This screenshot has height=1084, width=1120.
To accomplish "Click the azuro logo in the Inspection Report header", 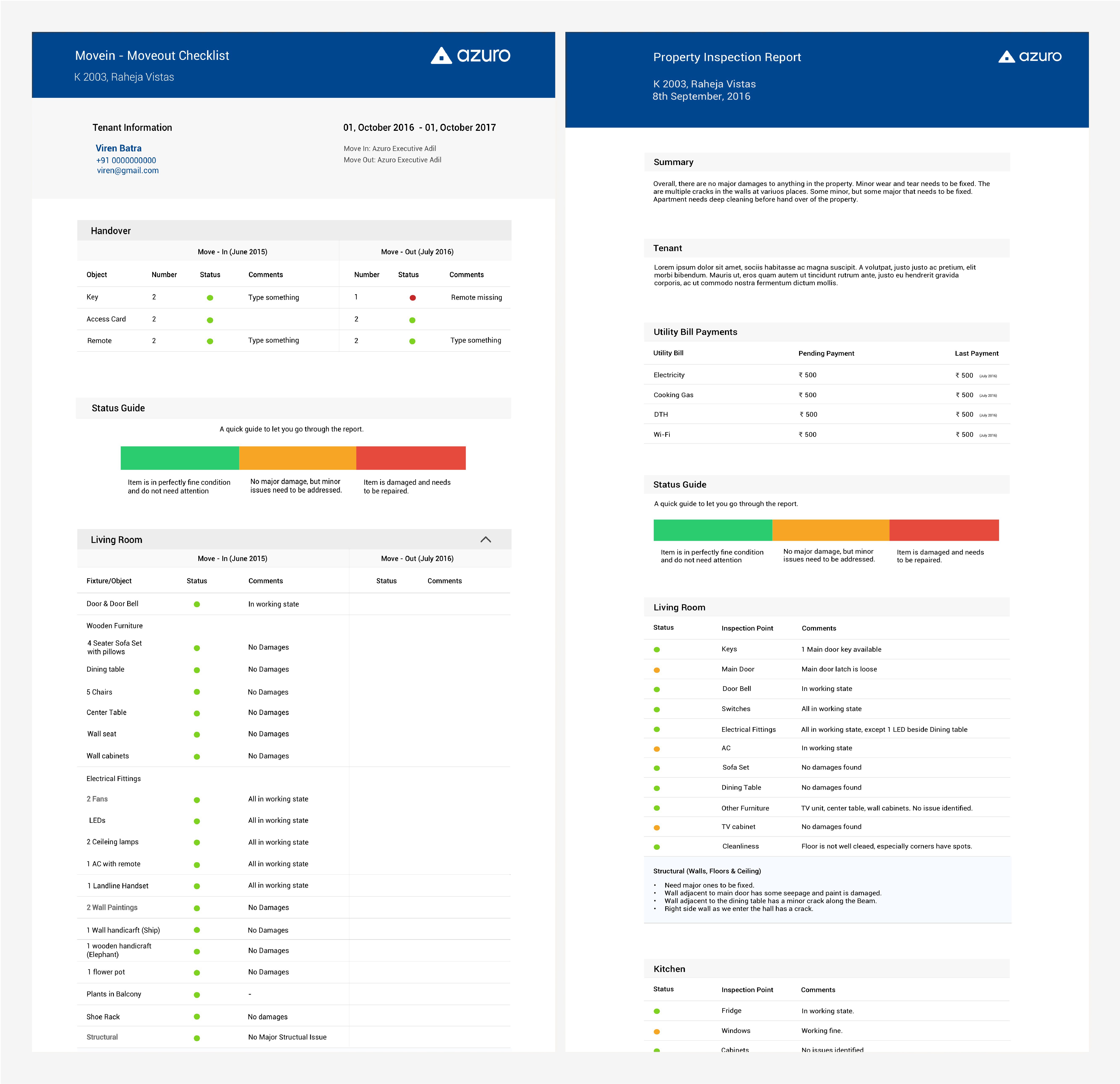I will coord(1030,56).
